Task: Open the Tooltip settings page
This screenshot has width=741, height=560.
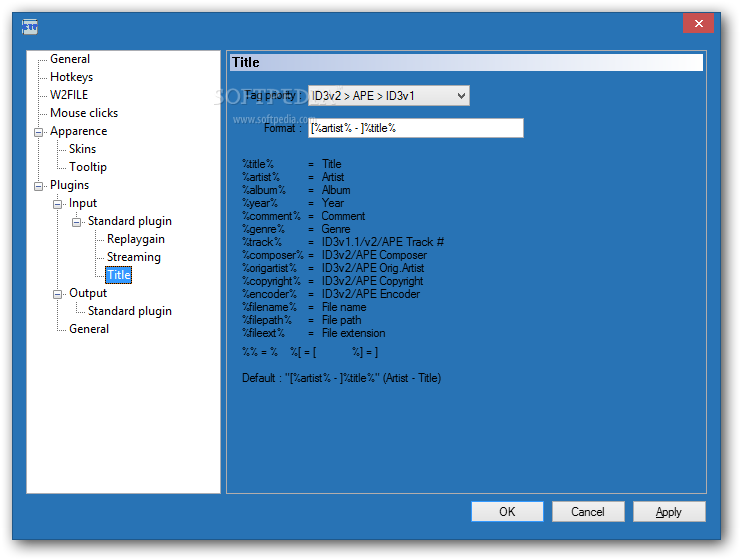Action: pos(88,167)
